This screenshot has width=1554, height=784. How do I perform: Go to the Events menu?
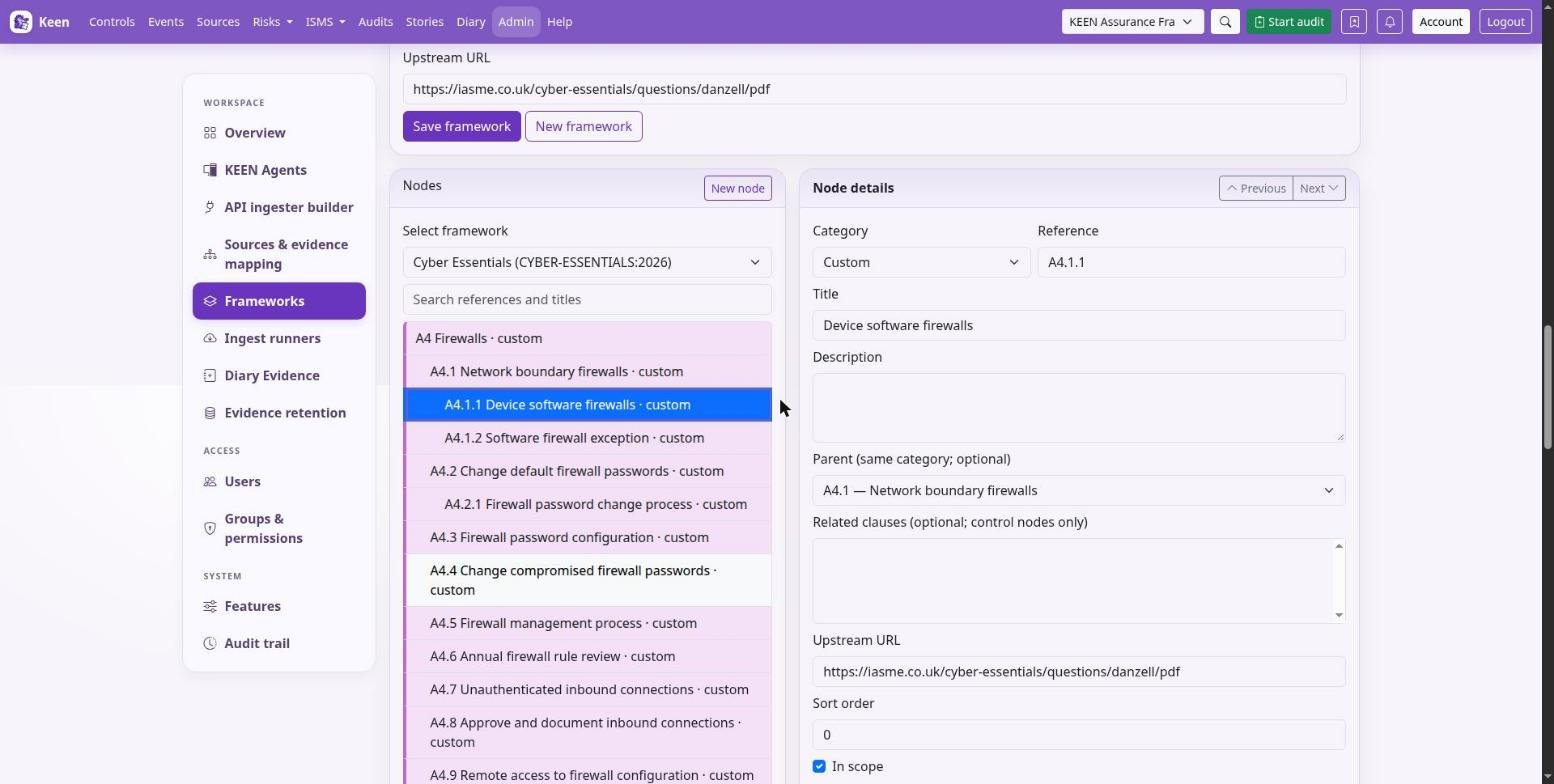click(166, 22)
